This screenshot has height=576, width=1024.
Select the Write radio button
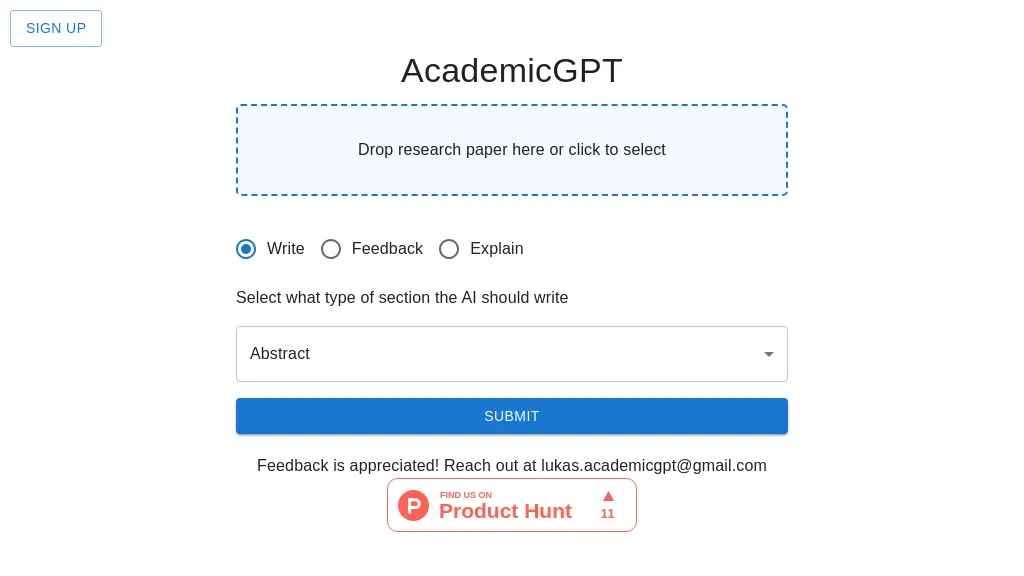(x=246, y=249)
